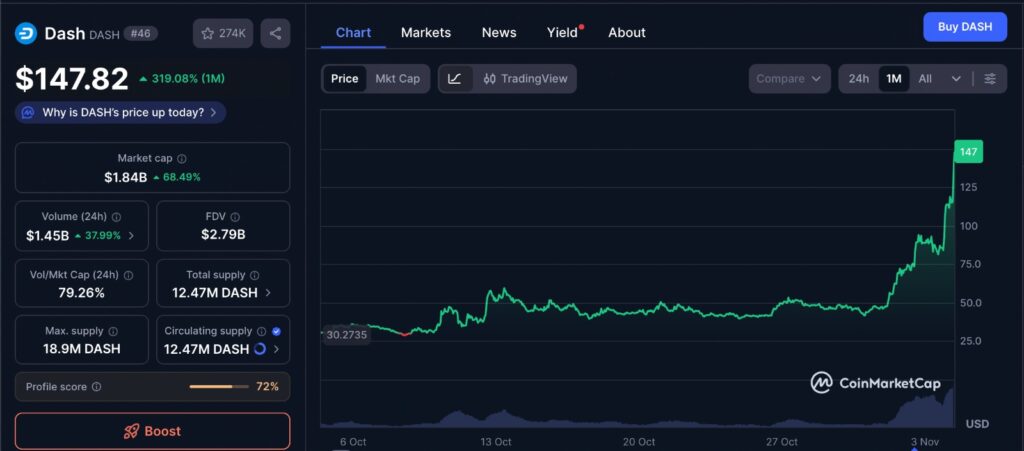The height and width of the screenshot is (451, 1024).
Task: Select the Price chart toggle
Action: click(345, 79)
